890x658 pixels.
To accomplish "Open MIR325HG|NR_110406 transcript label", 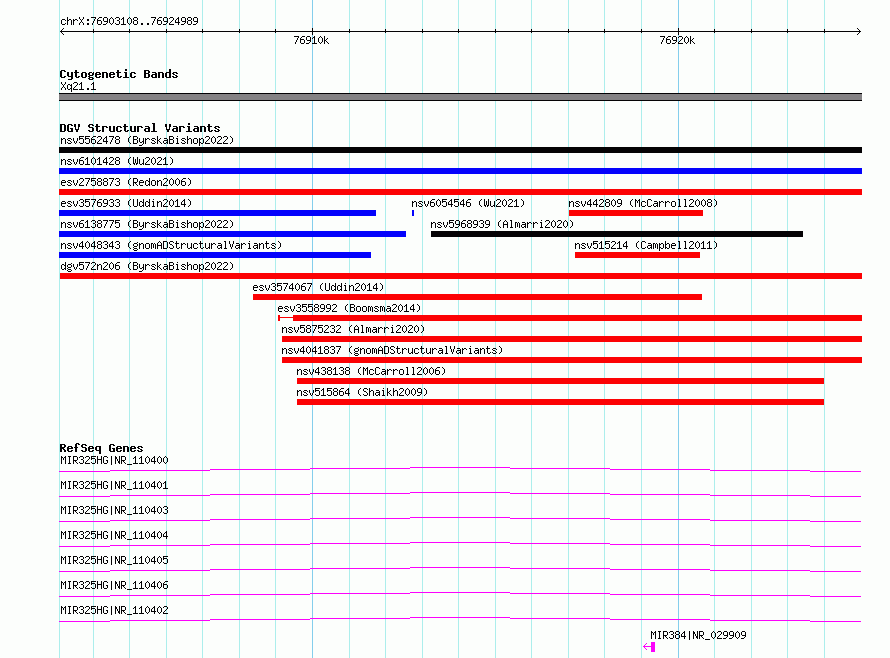I will [x=114, y=585].
